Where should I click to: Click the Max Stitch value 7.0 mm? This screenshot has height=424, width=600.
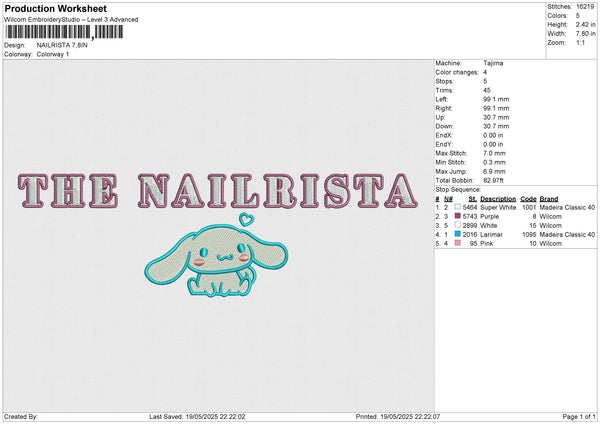coord(494,153)
